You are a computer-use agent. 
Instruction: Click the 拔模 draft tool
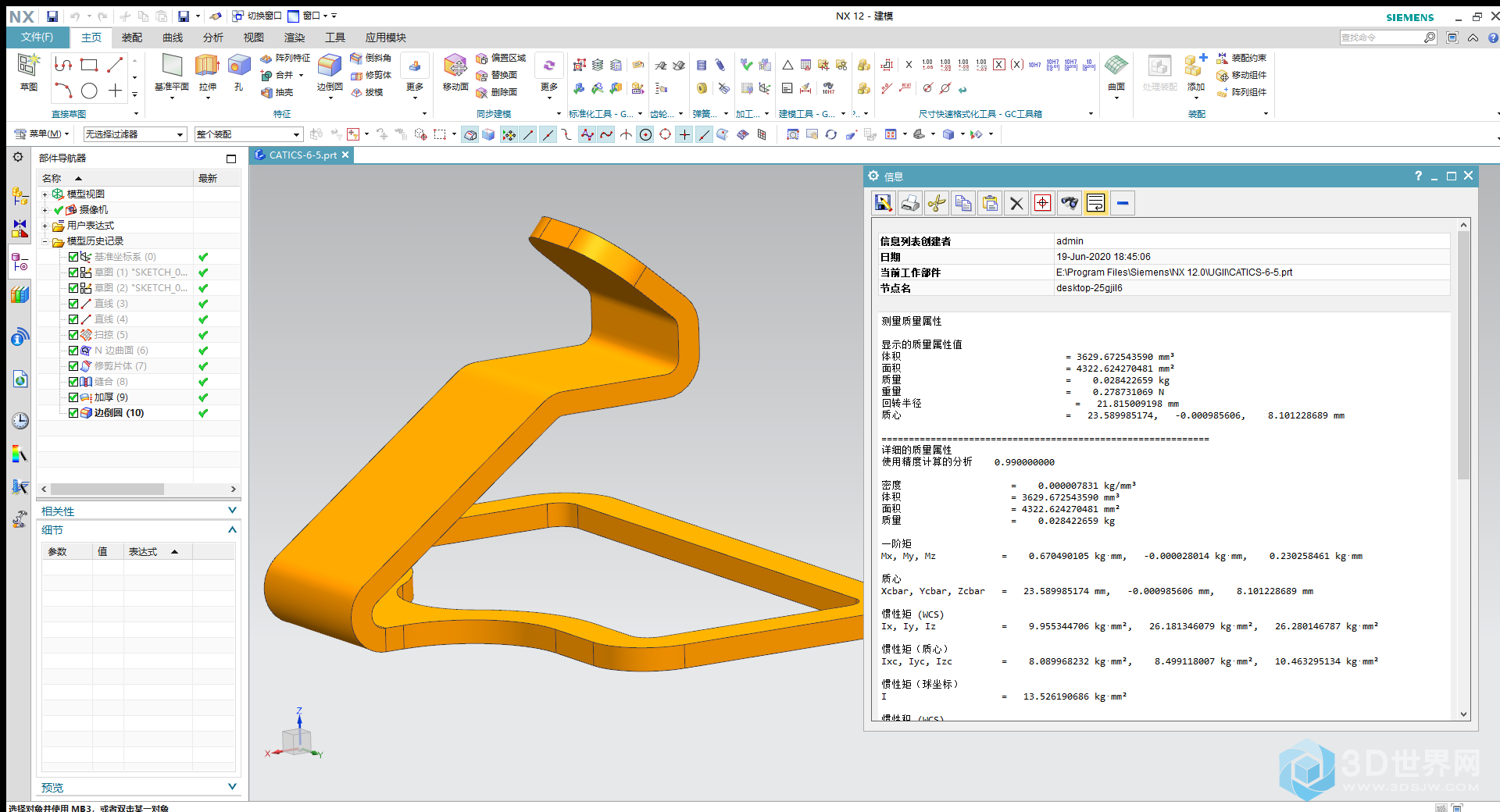coord(367,92)
